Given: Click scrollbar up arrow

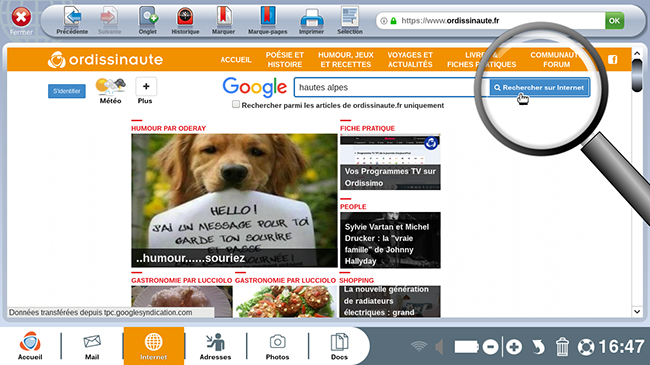Looking at the screenshot, I should [x=637, y=54].
